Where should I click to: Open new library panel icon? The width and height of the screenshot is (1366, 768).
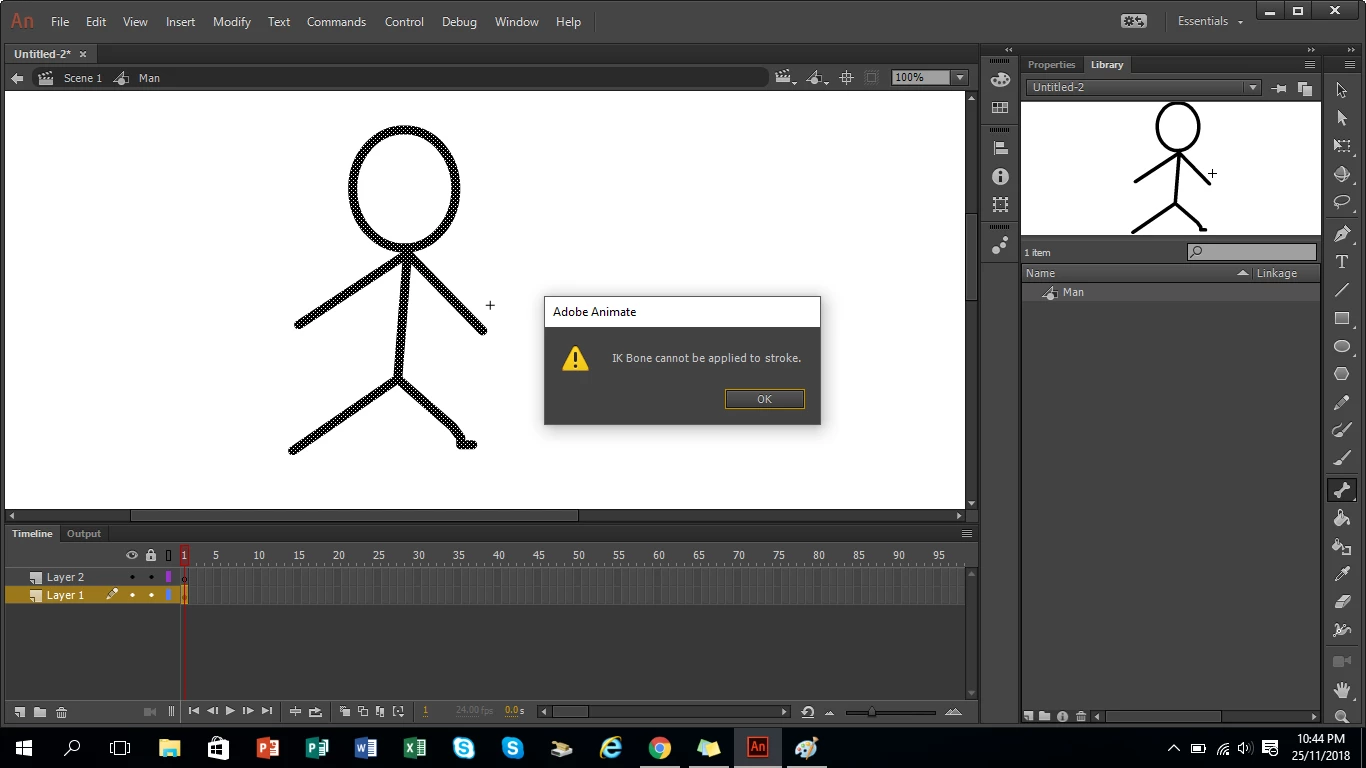tap(1304, 88)
